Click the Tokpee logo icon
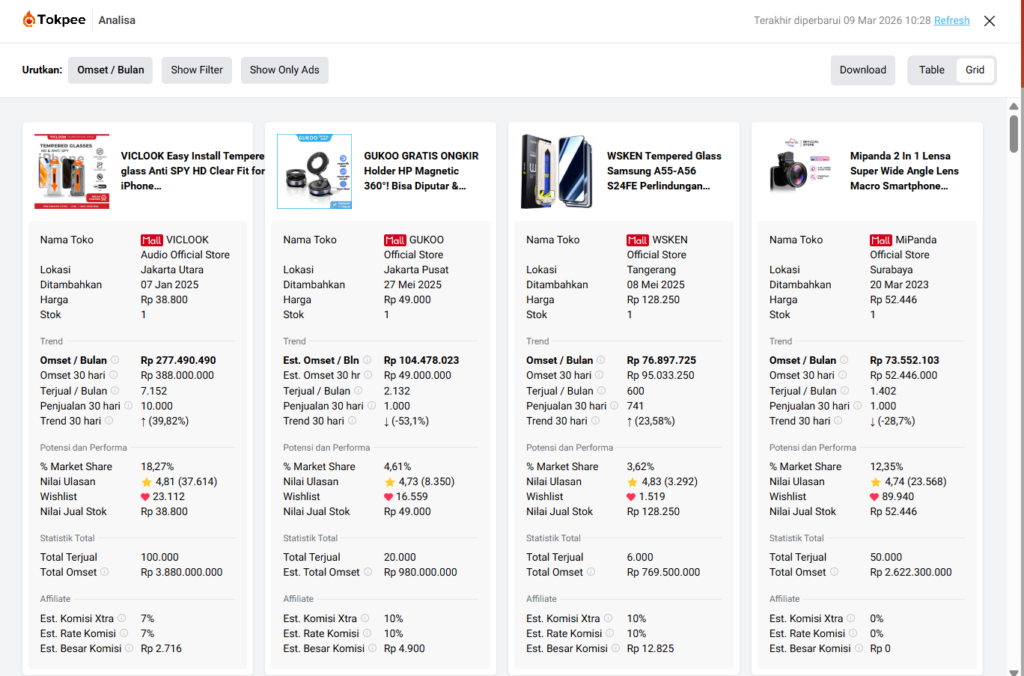Viewport: 1024px width, 676px height. (29, 20)
